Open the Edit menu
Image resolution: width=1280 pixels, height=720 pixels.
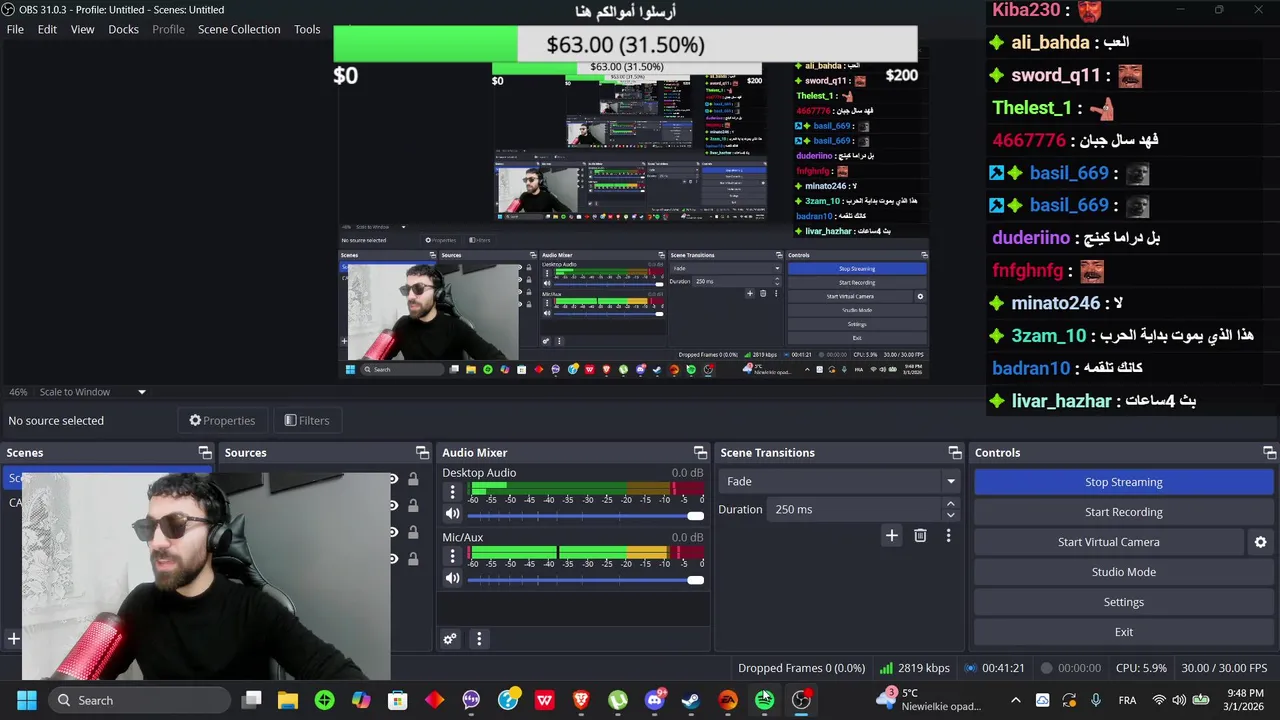[47, 29]
